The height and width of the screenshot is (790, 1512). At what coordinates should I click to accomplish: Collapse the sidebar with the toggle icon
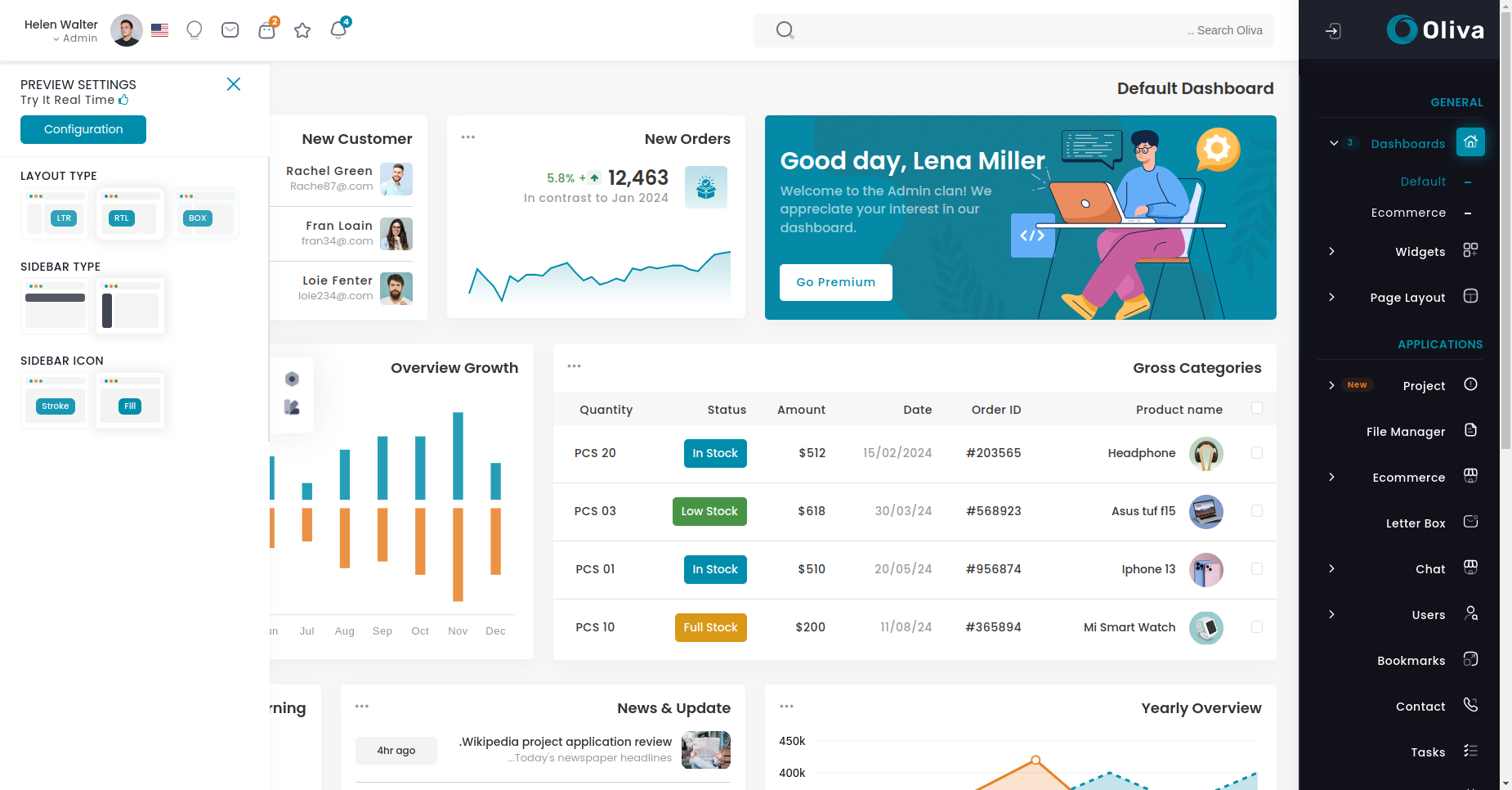(x=1333, y=31)
